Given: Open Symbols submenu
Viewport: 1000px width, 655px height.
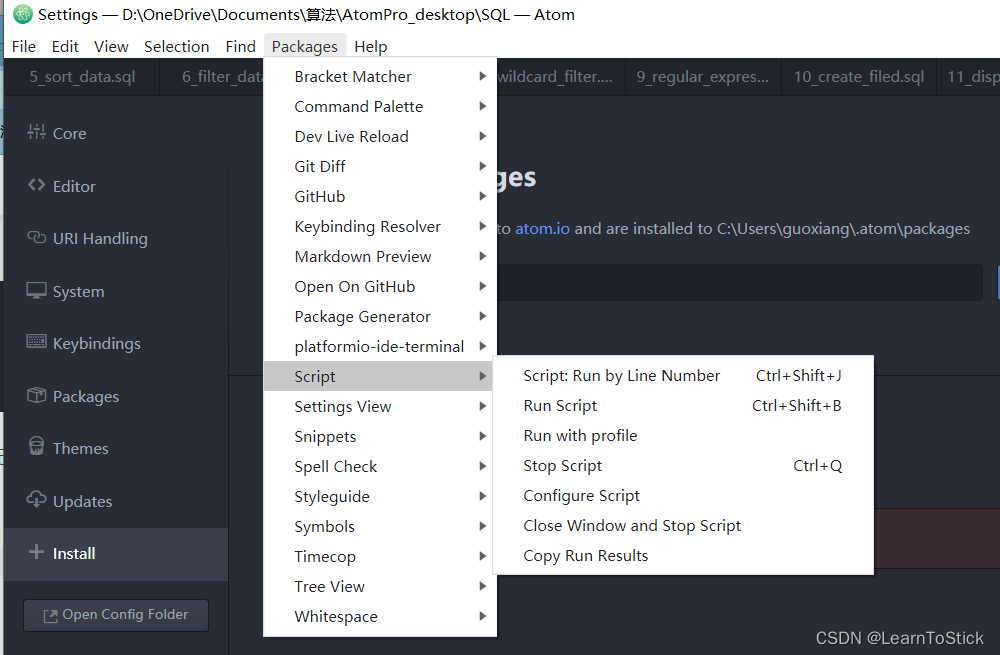Looking at the screenshot, I should (x=379, y=526).
